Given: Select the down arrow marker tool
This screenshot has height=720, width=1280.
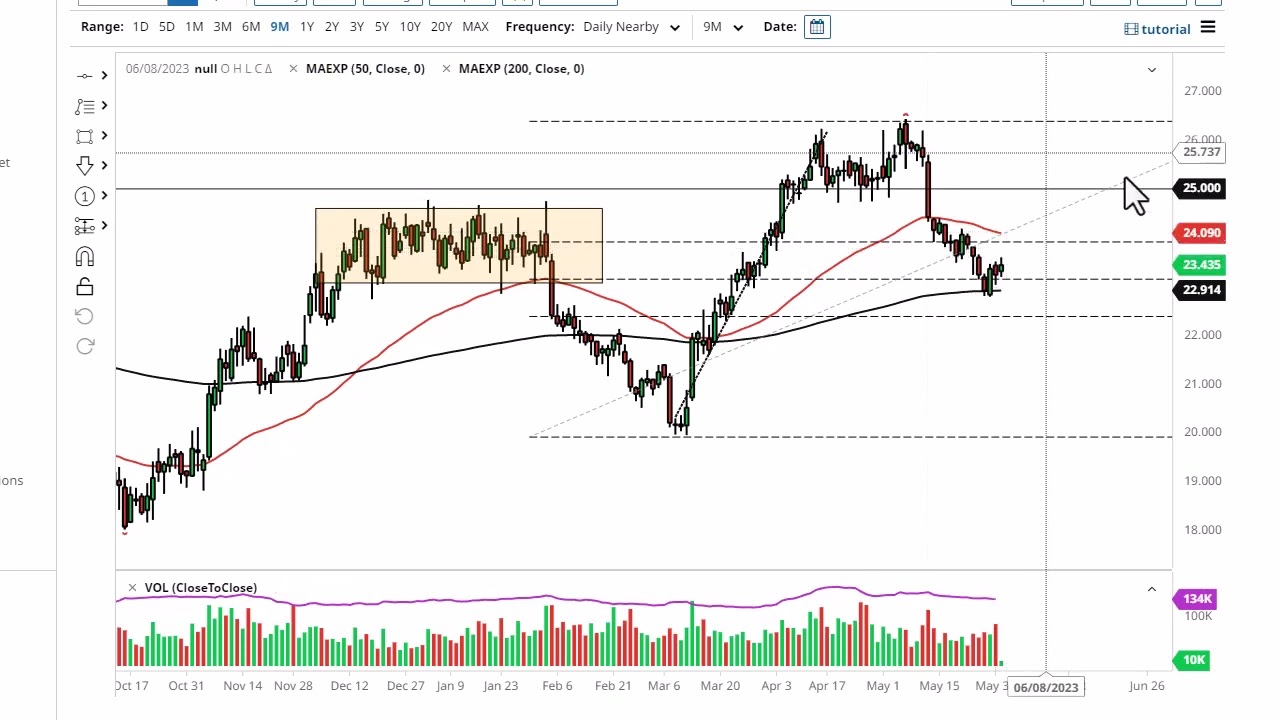Looking at the screenshot, I should 84,166.
